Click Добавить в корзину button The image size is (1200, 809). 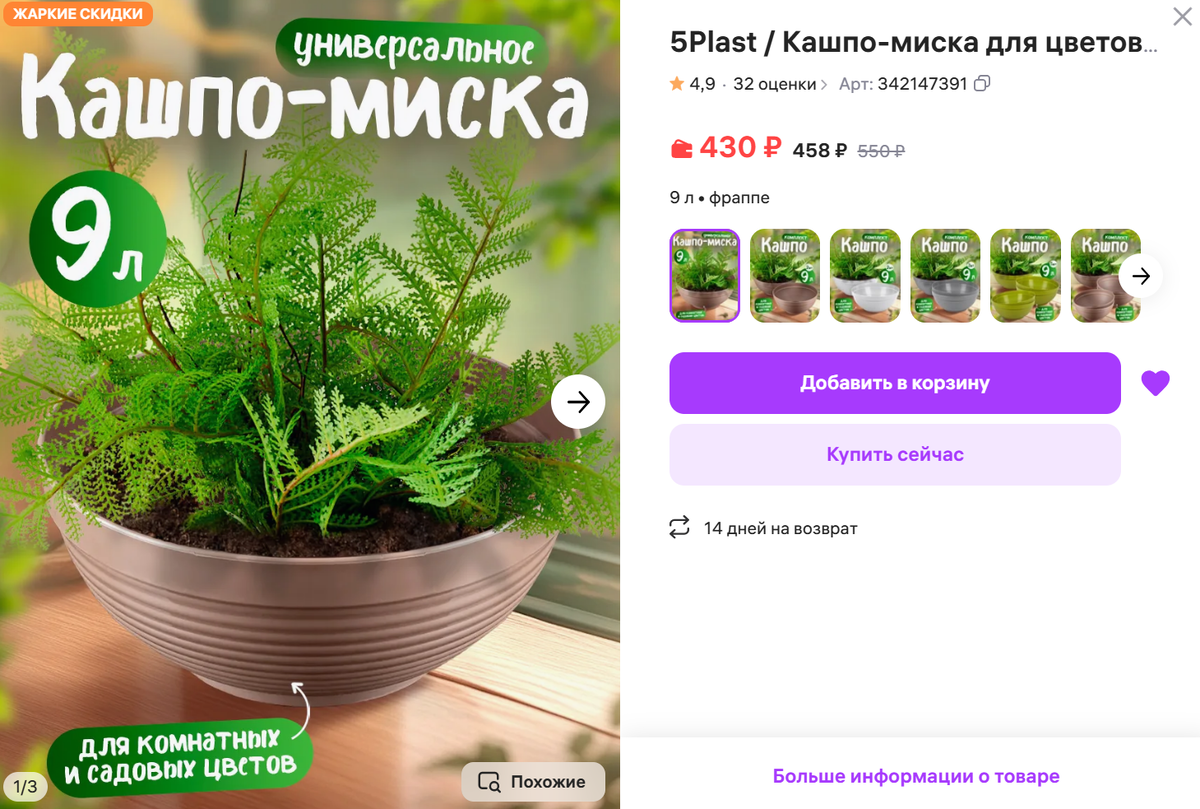click(x=895, y=383)
